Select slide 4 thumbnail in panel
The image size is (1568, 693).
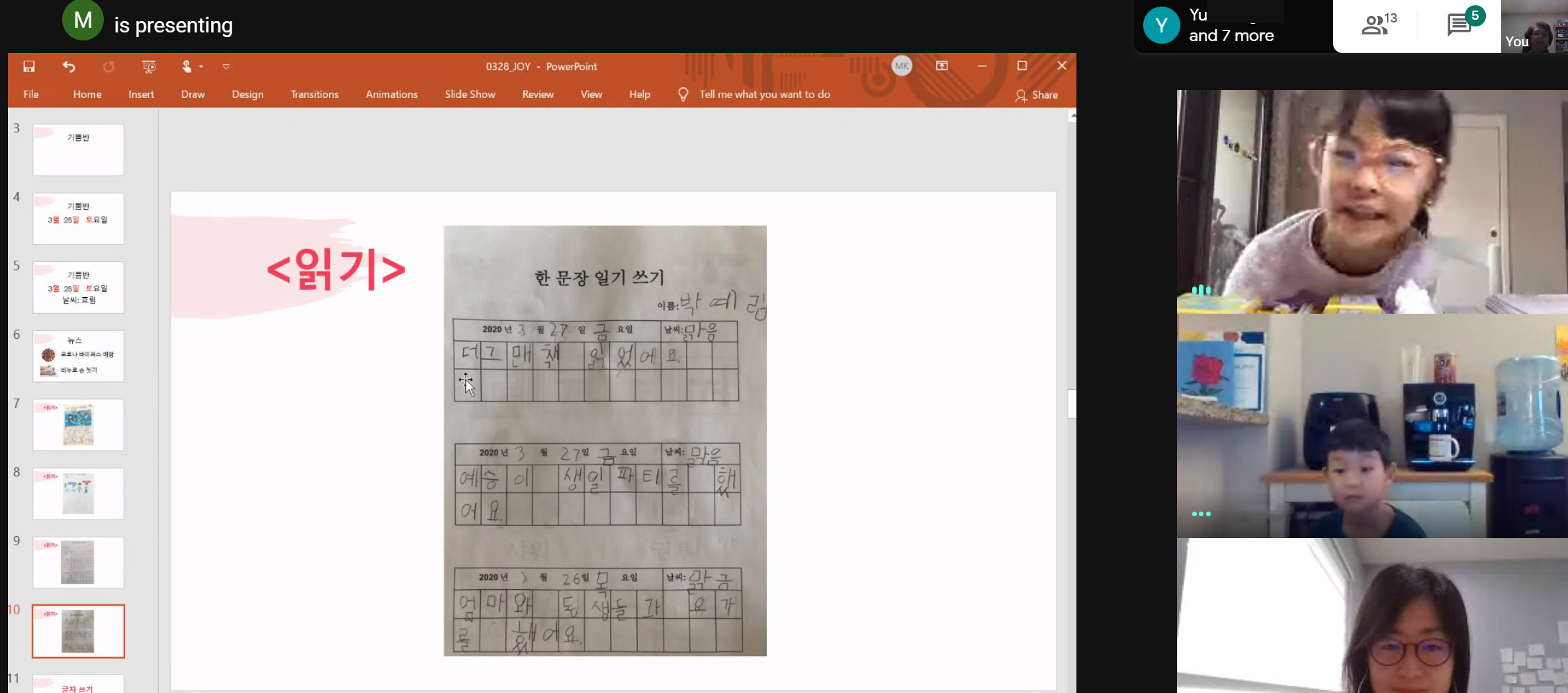click(78, 218)
